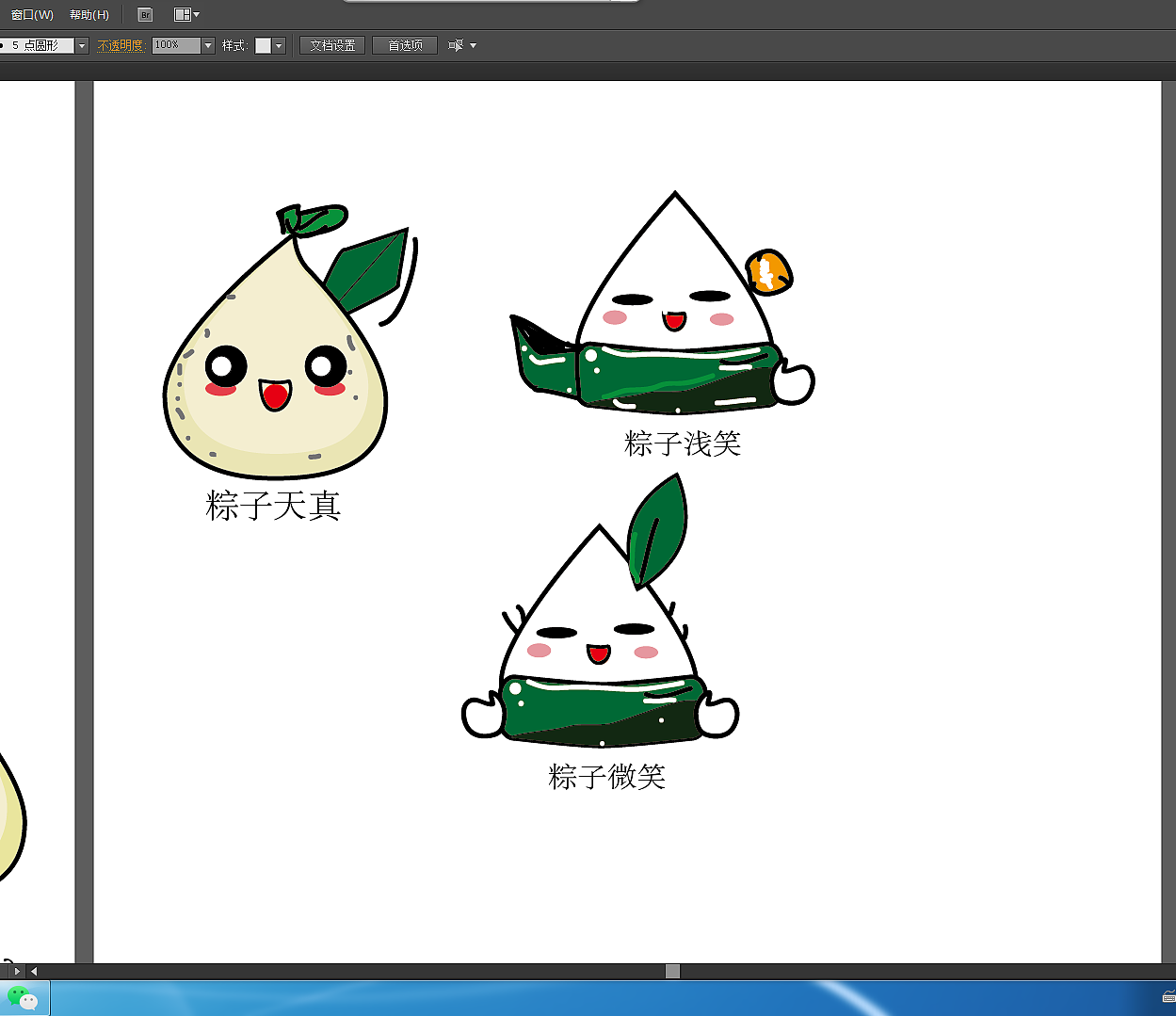Click the scroll left arrow at bottom

tap(34, 971)
